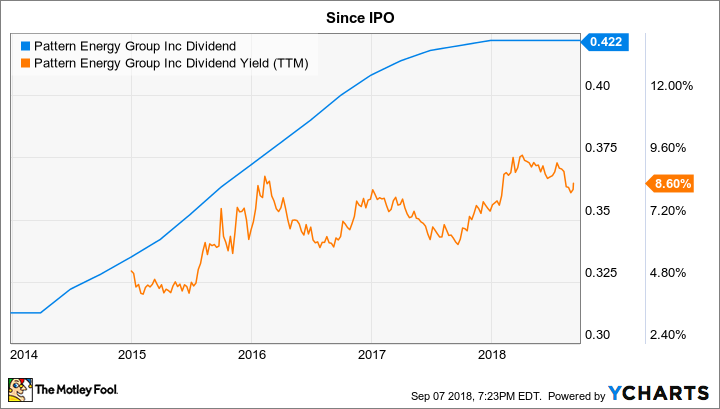Click the 2016 x-axis label
The width and height of the screenshot is (720, 409).
pyautogui.click(x=252, y=354)
